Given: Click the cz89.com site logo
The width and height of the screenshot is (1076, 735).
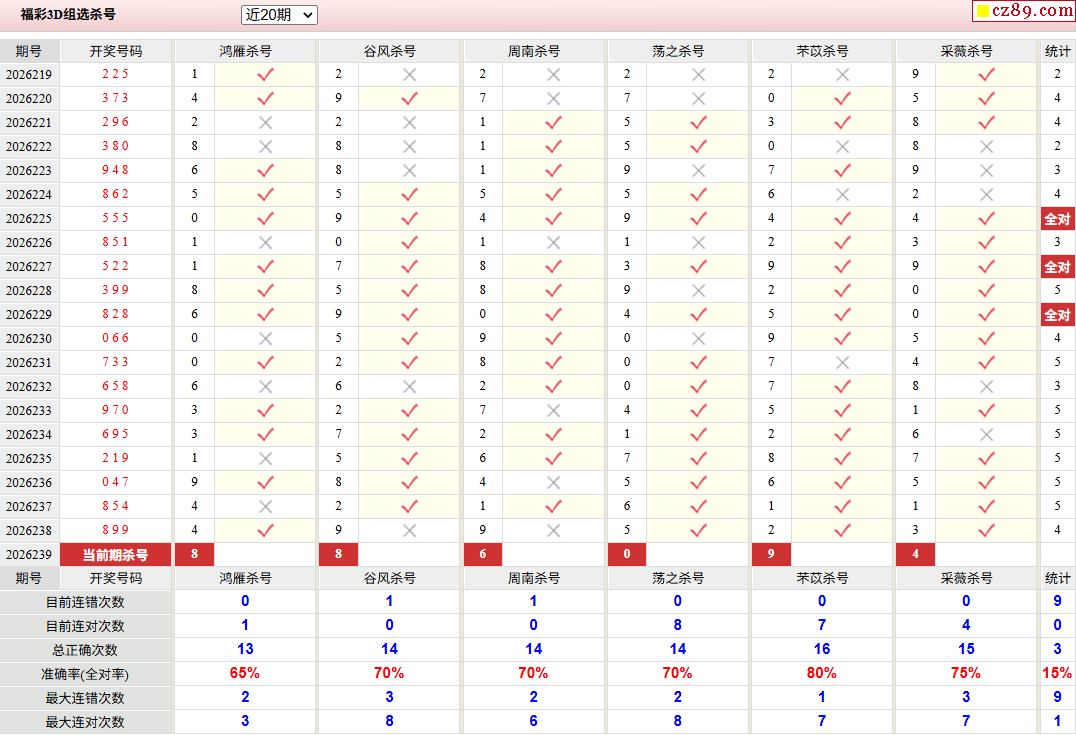Looking at the screenshot, I should point(1024,11).
